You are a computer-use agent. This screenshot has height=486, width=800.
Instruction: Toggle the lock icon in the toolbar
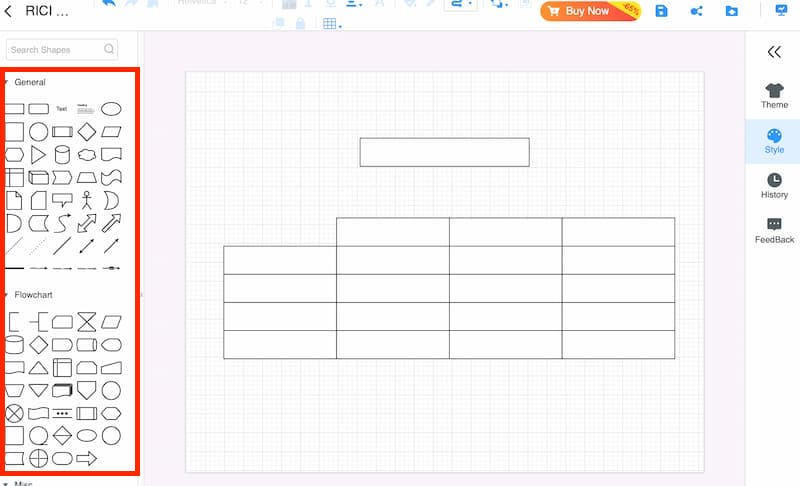[301, 23]
